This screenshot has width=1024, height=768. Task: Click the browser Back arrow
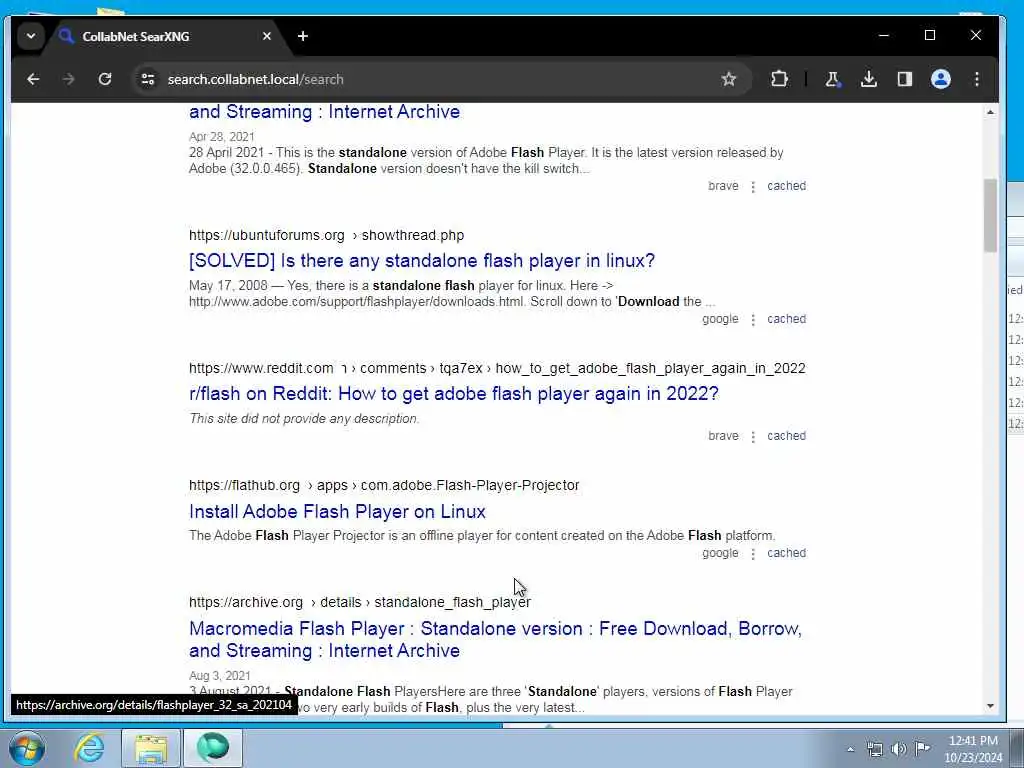[x=33, y=79]
